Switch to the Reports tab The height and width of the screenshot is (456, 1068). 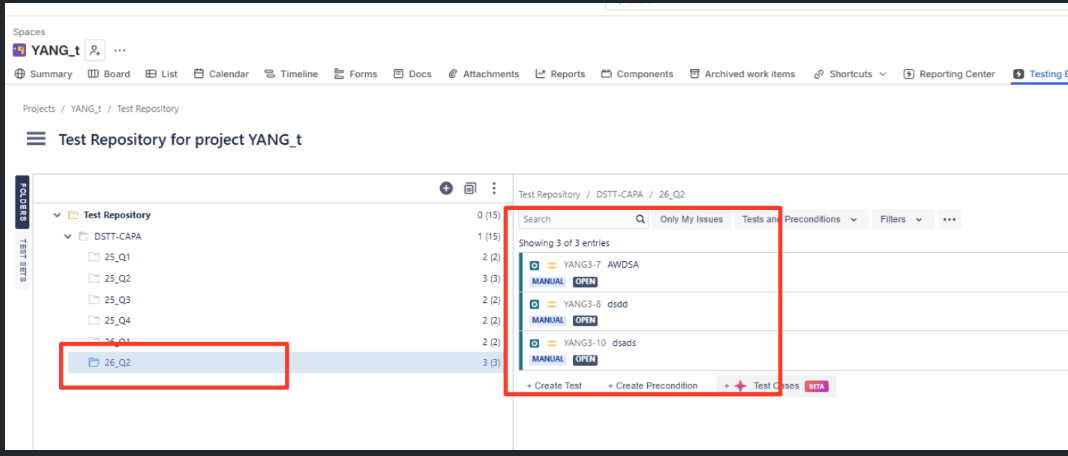(x=560, y=74)
